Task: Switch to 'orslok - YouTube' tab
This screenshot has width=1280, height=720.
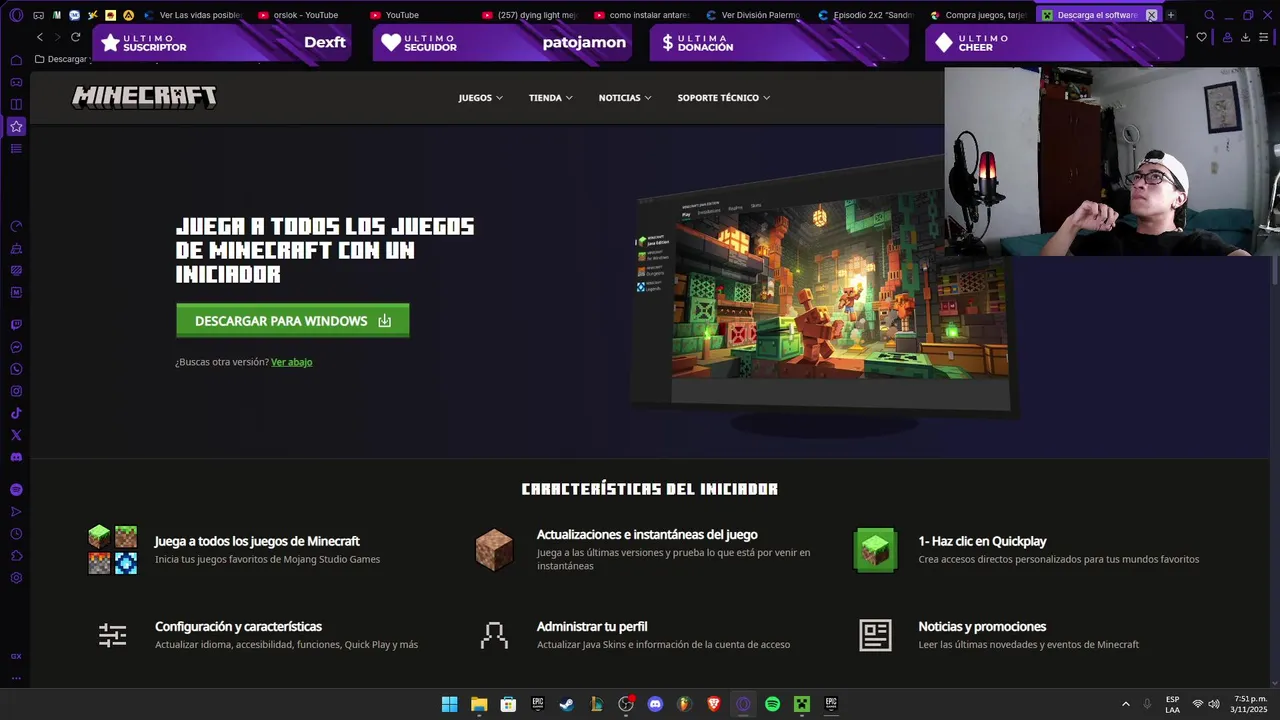Action: click(x=305, y=15)
